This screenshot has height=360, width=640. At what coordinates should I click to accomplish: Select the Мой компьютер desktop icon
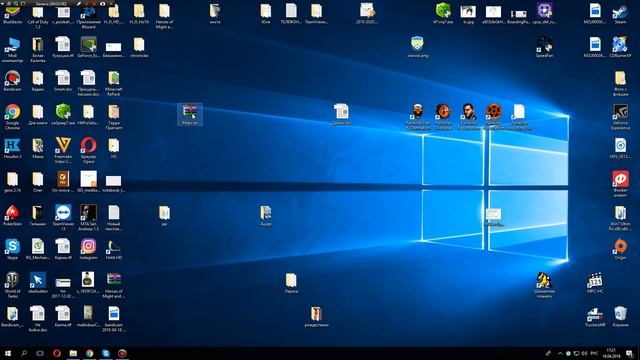point(12,50)
